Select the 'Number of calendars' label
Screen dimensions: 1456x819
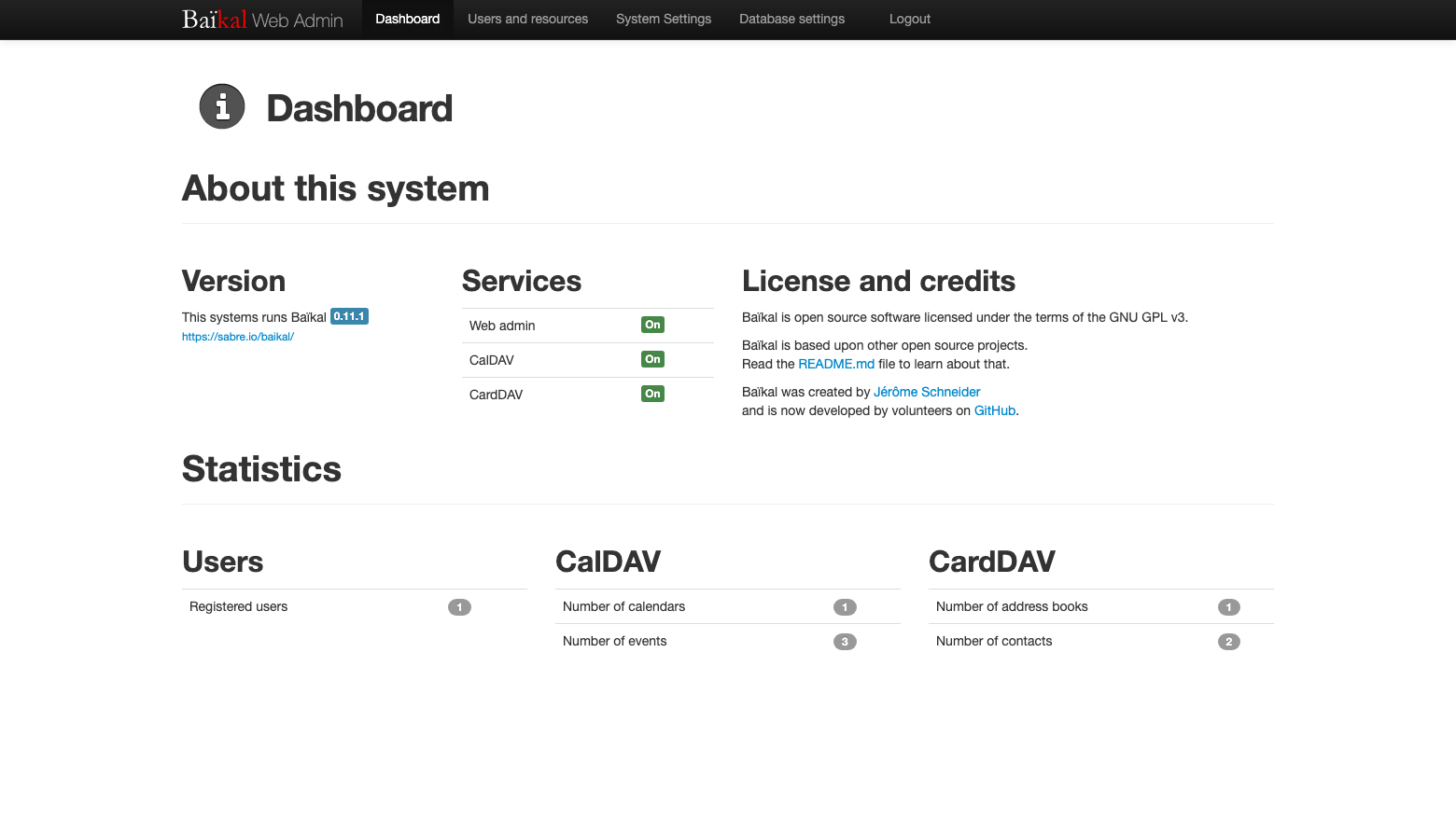click(623, 606)
